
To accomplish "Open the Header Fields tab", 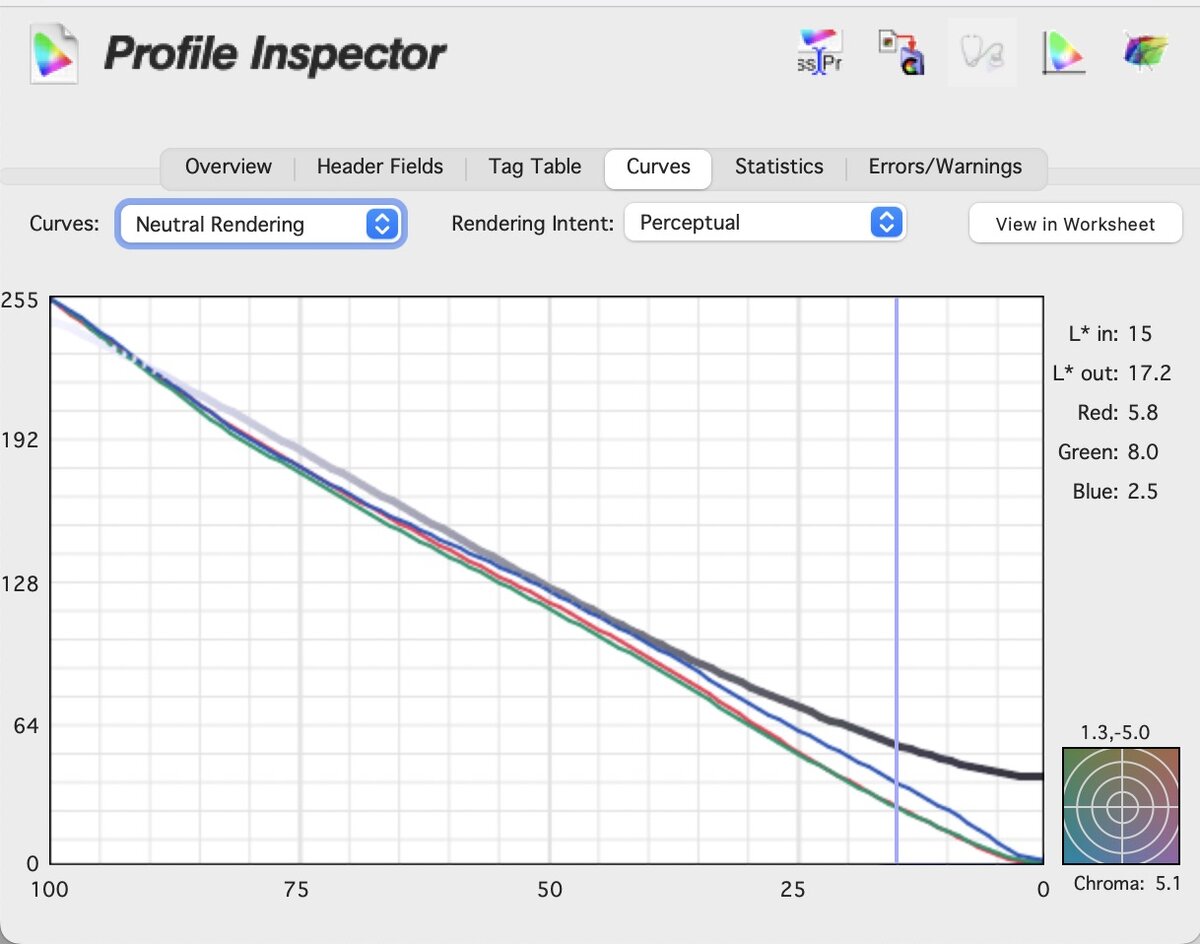I will [380, 167].
